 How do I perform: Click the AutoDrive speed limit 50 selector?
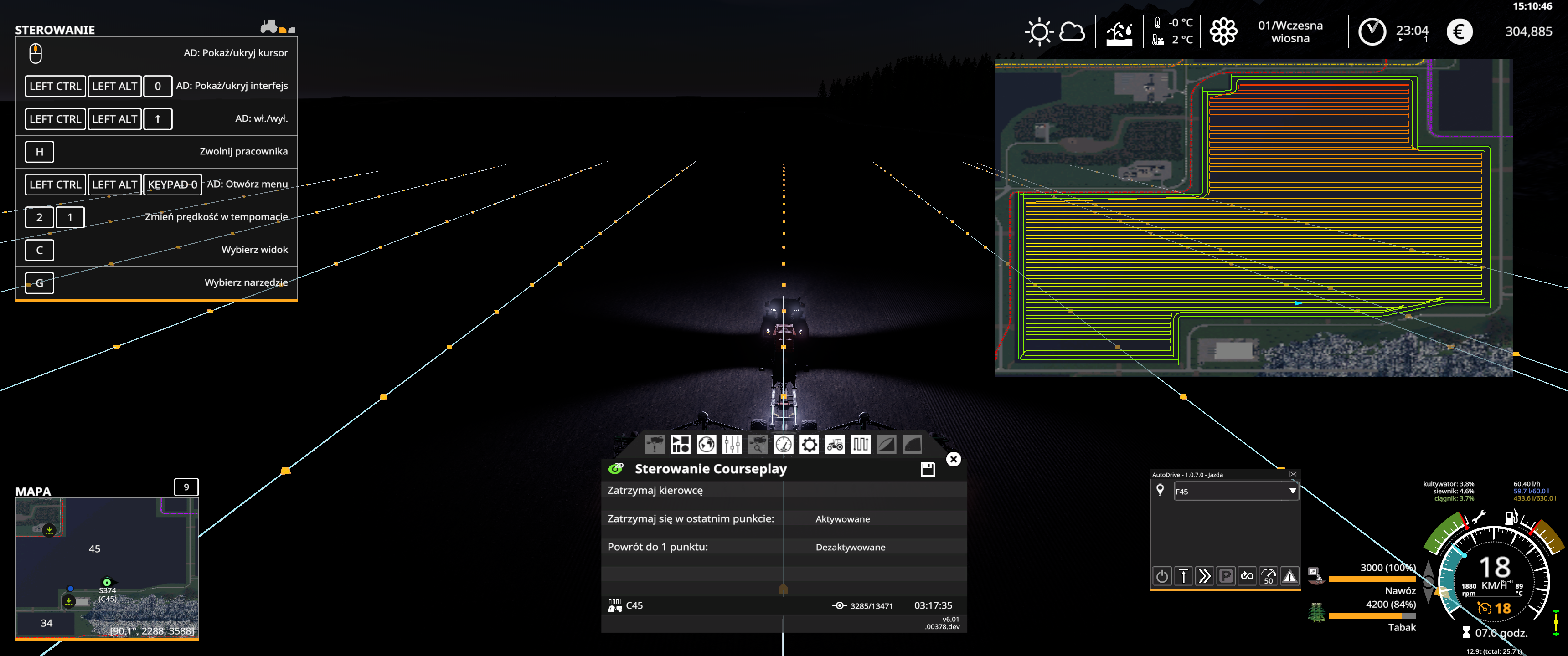(x=1269, y=576)
